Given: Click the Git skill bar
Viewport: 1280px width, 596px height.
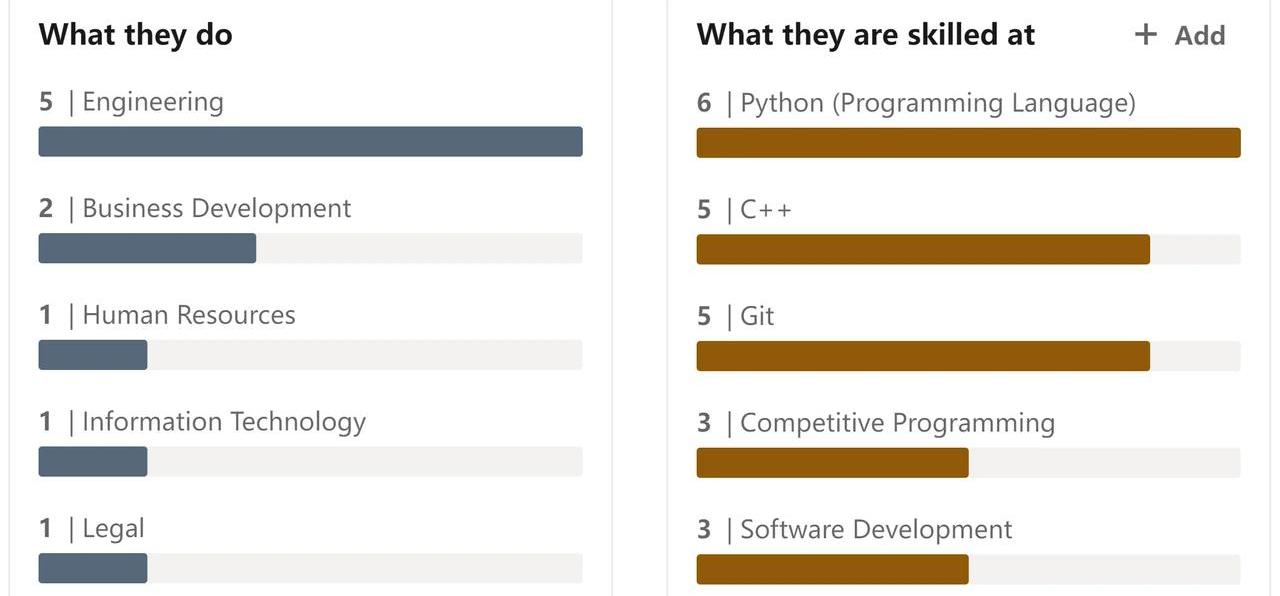Looking at the screenshot, I should [x=922, y=356].
